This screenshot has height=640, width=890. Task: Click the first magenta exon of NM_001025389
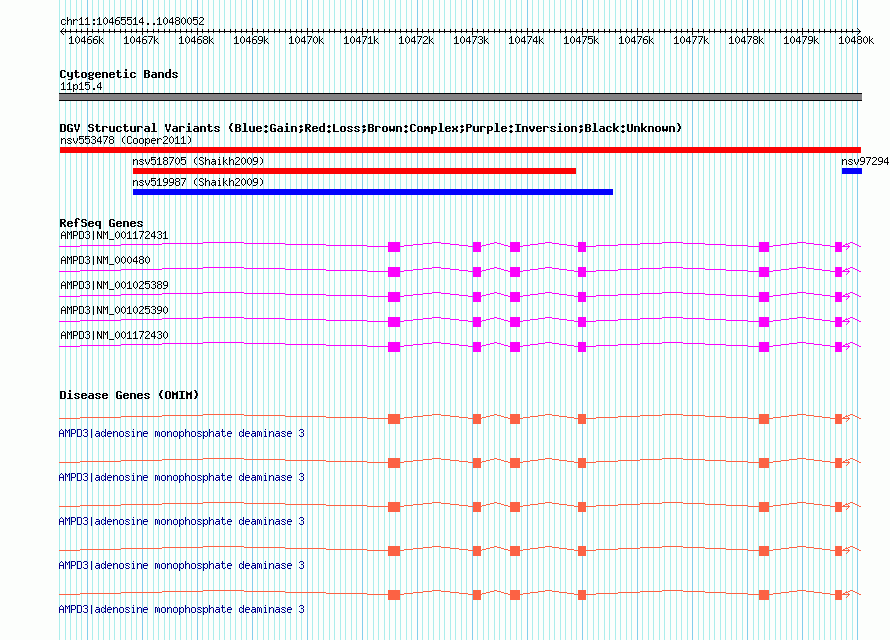click(x=394, y=297)
